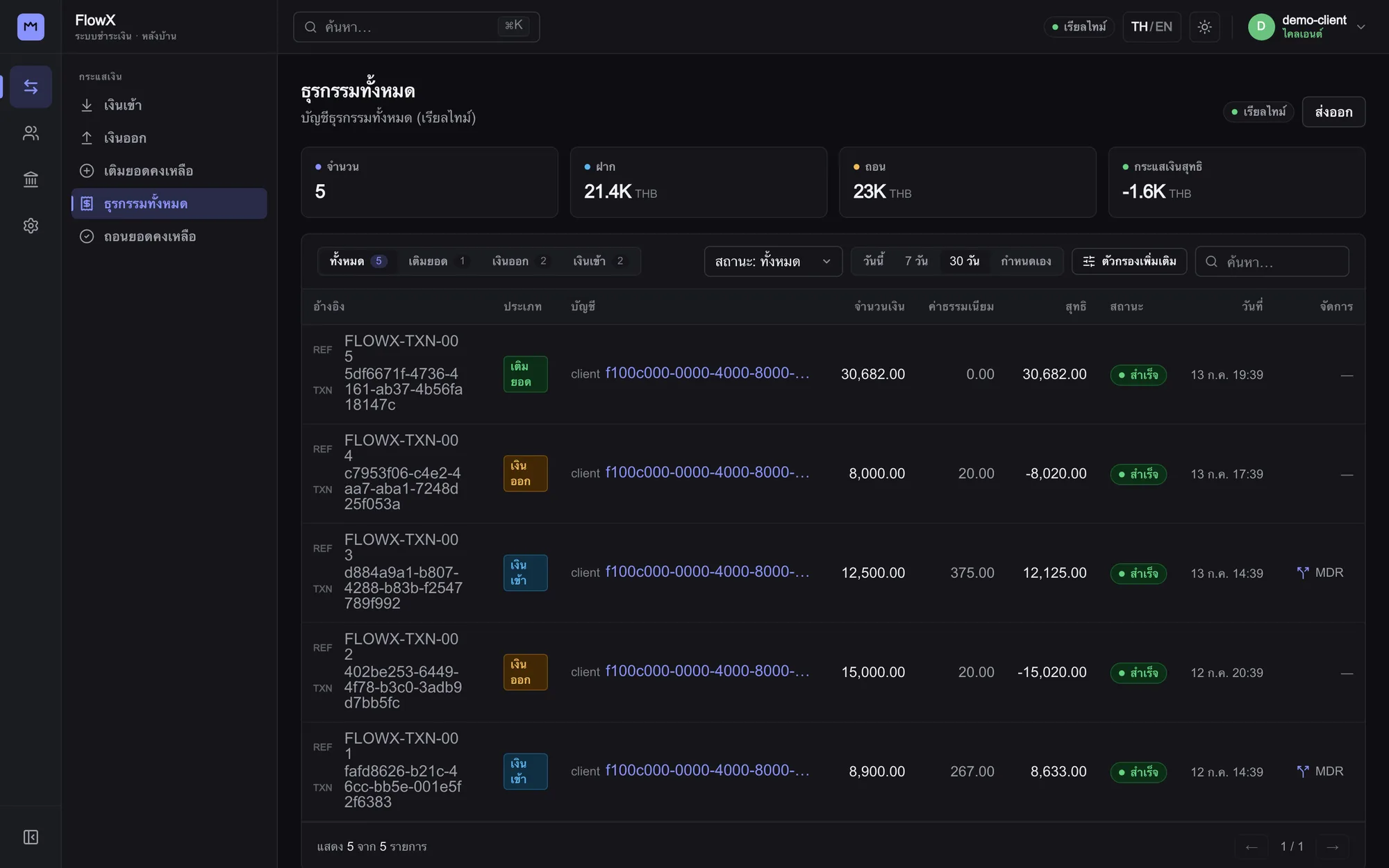Open the สถานะ: ทั้งหมด dropdown
The width and height of the screenshot is (1389, 868).
[773, 262]
